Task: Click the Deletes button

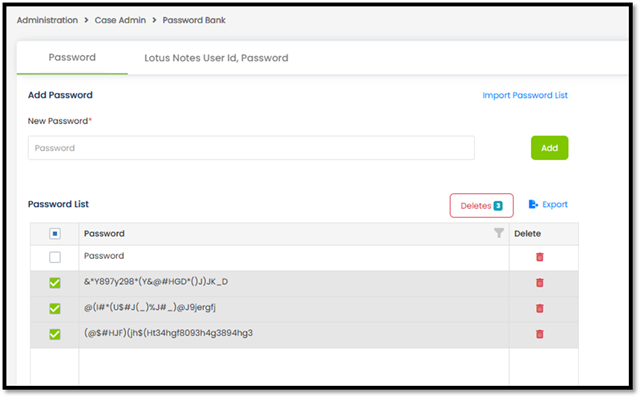Action: pos(482,206)
